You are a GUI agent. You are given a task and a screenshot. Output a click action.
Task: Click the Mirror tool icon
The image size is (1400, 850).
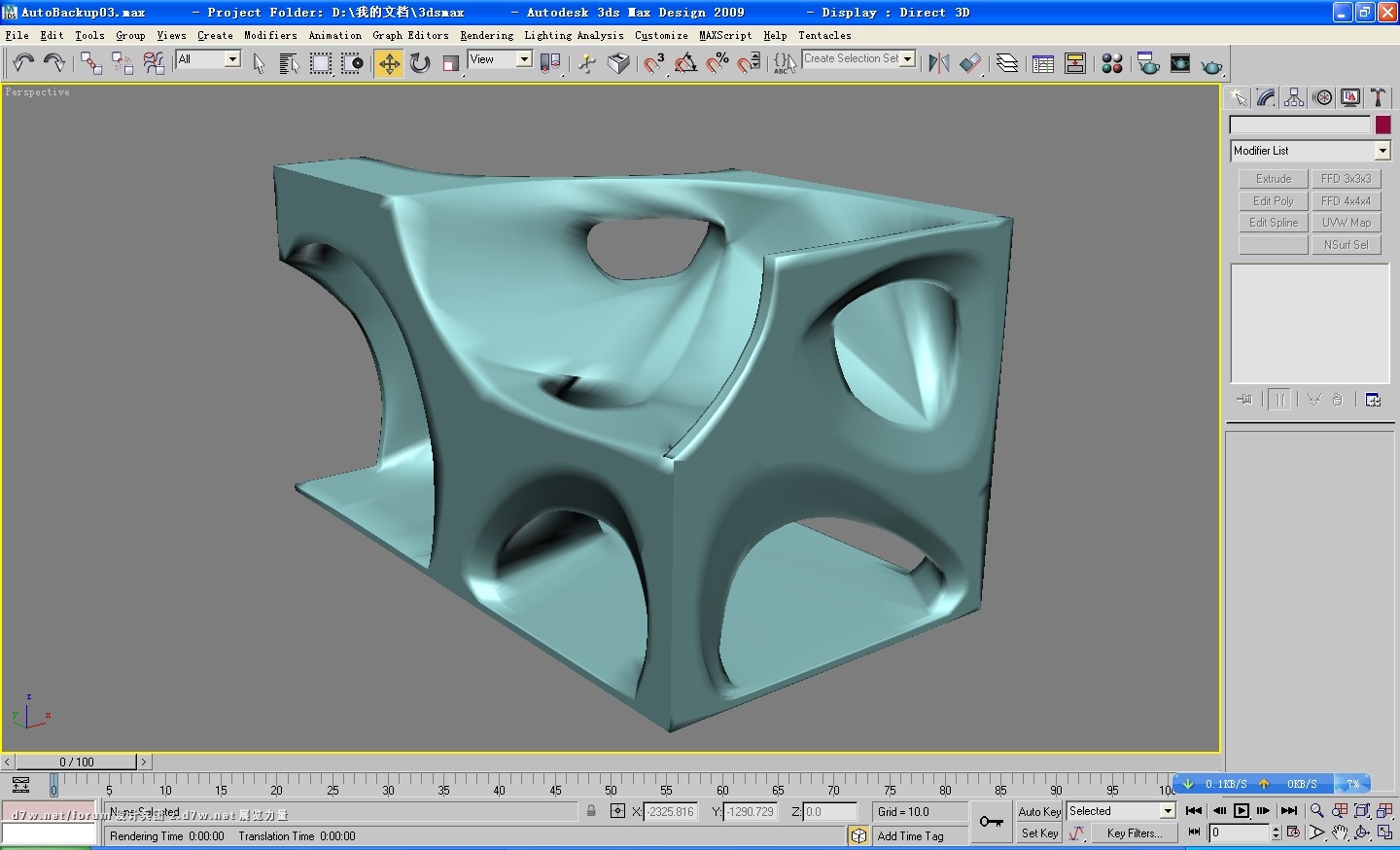[939, 63]
